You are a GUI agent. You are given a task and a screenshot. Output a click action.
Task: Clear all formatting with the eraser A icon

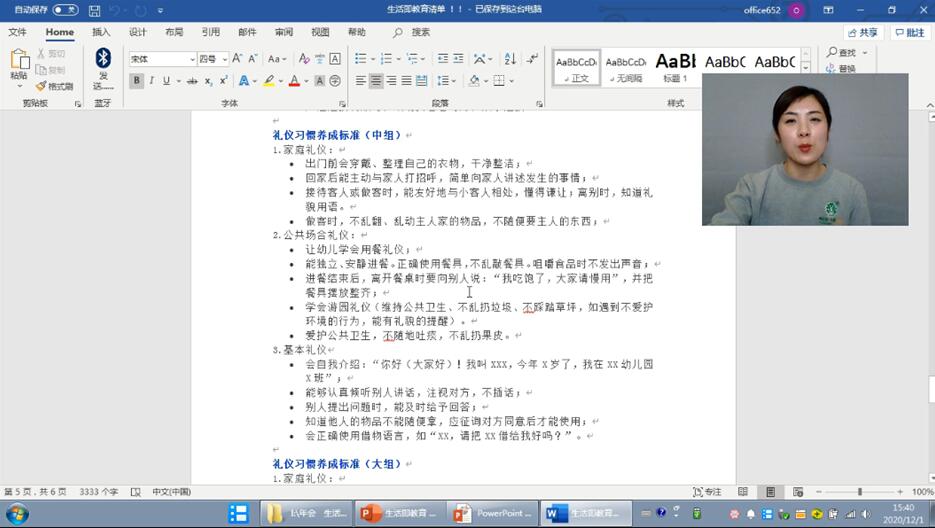304,58
